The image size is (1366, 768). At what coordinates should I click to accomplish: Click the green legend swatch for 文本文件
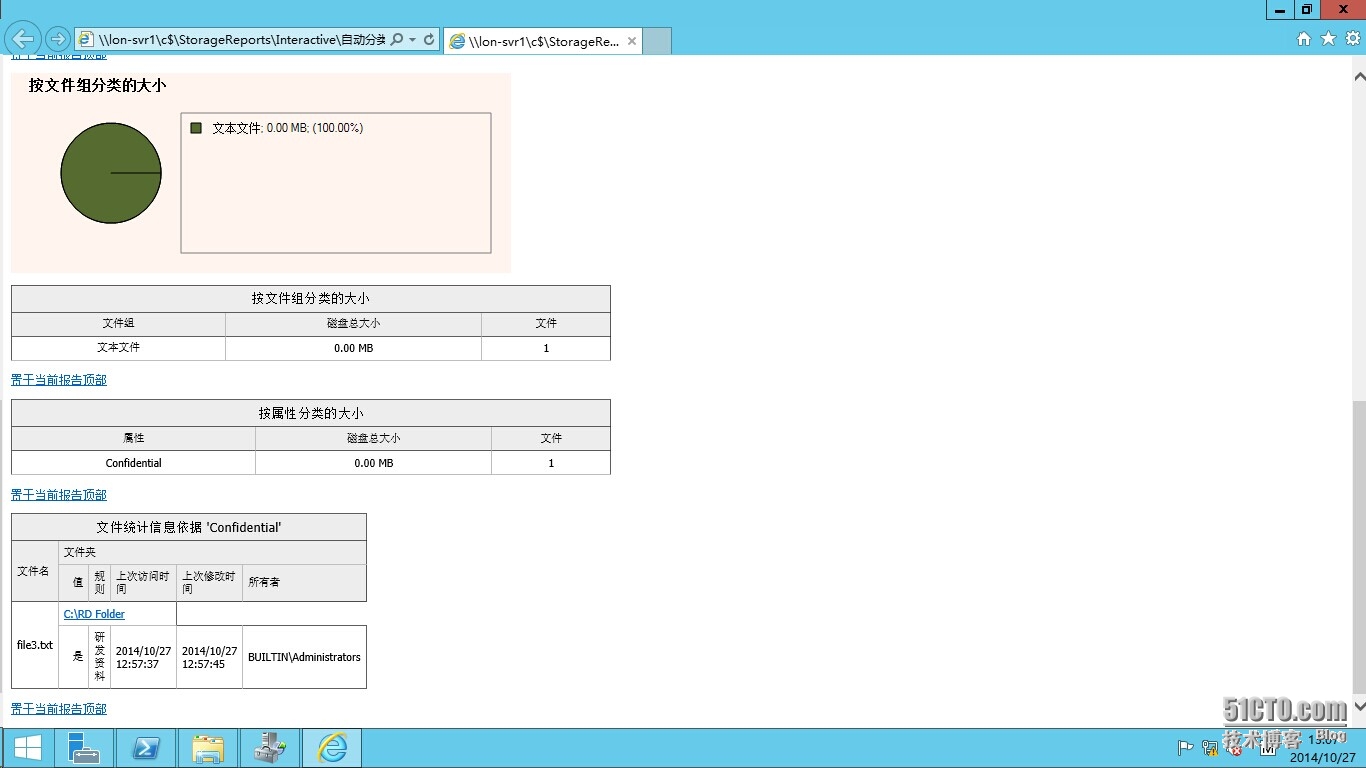pyautogui.click(x=196, y=128)
